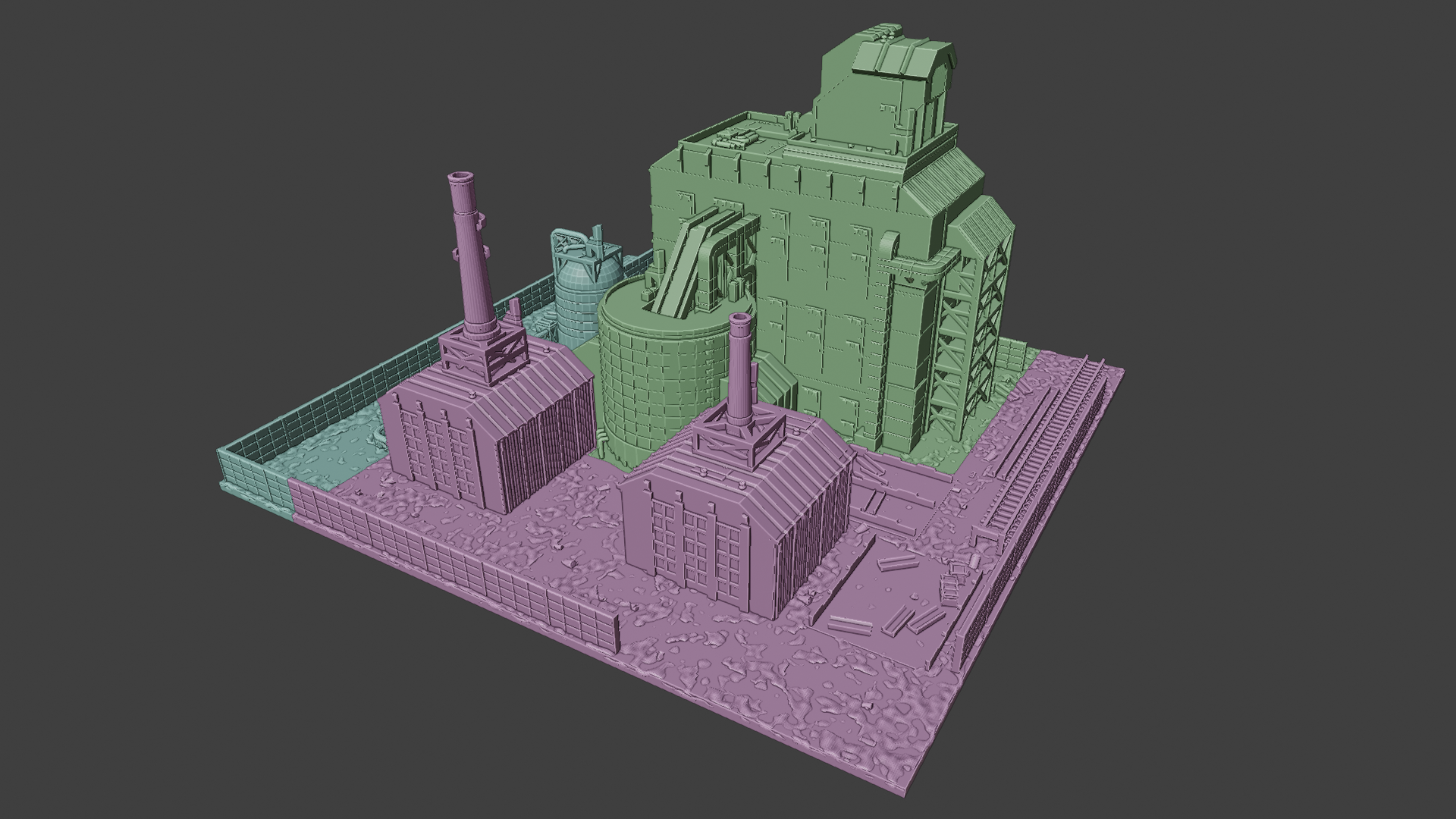Select the rooftop vents on green building
Screen dimensions: 1456x819
[x=736, y=138]
